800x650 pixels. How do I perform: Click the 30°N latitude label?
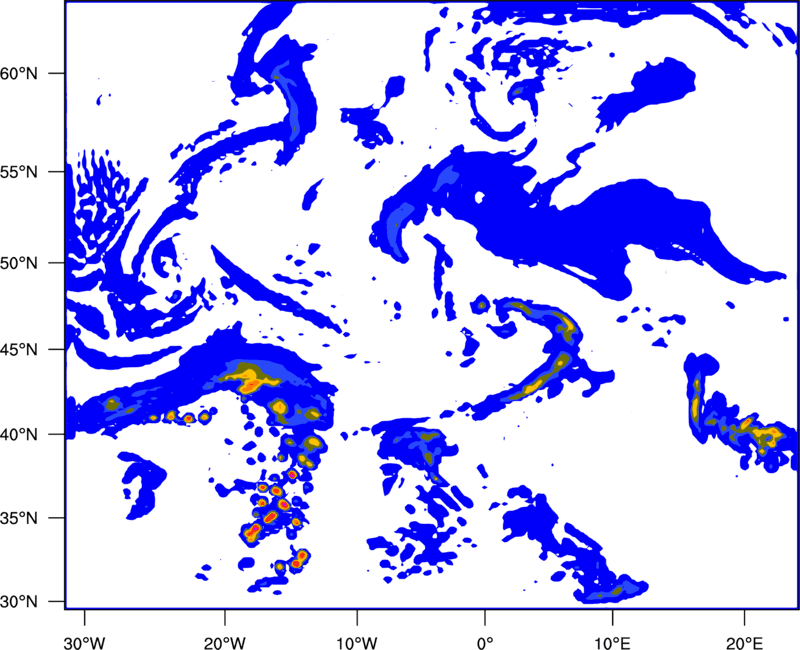[x=19, y=602]
